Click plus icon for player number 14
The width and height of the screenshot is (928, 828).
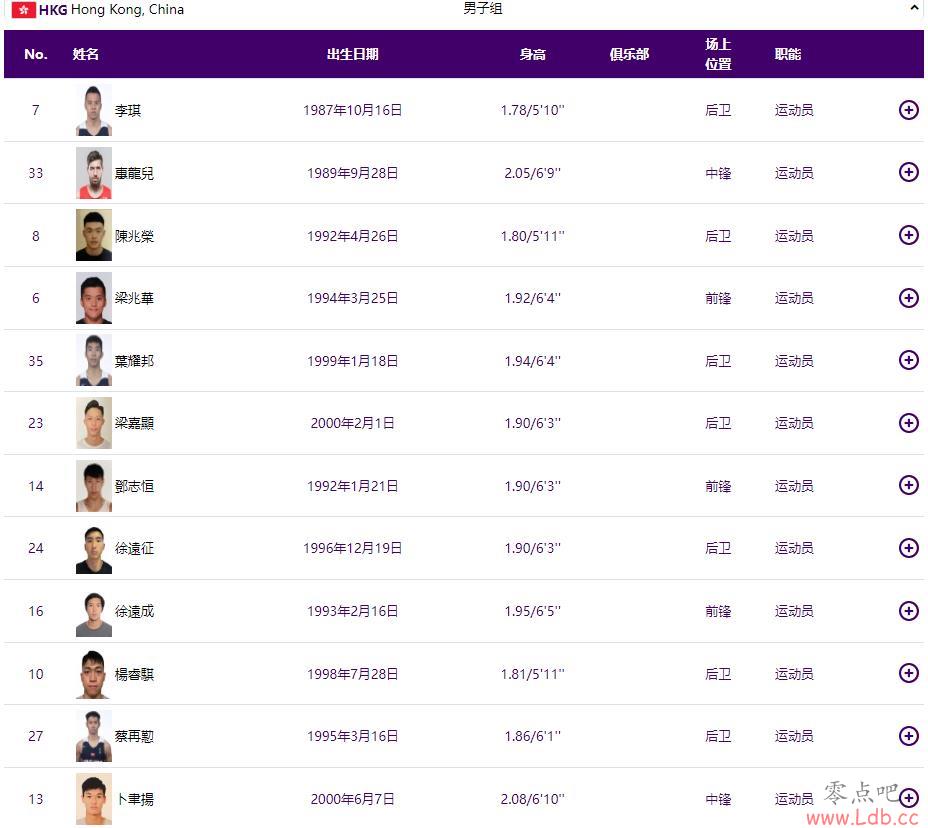coord(908,485)
